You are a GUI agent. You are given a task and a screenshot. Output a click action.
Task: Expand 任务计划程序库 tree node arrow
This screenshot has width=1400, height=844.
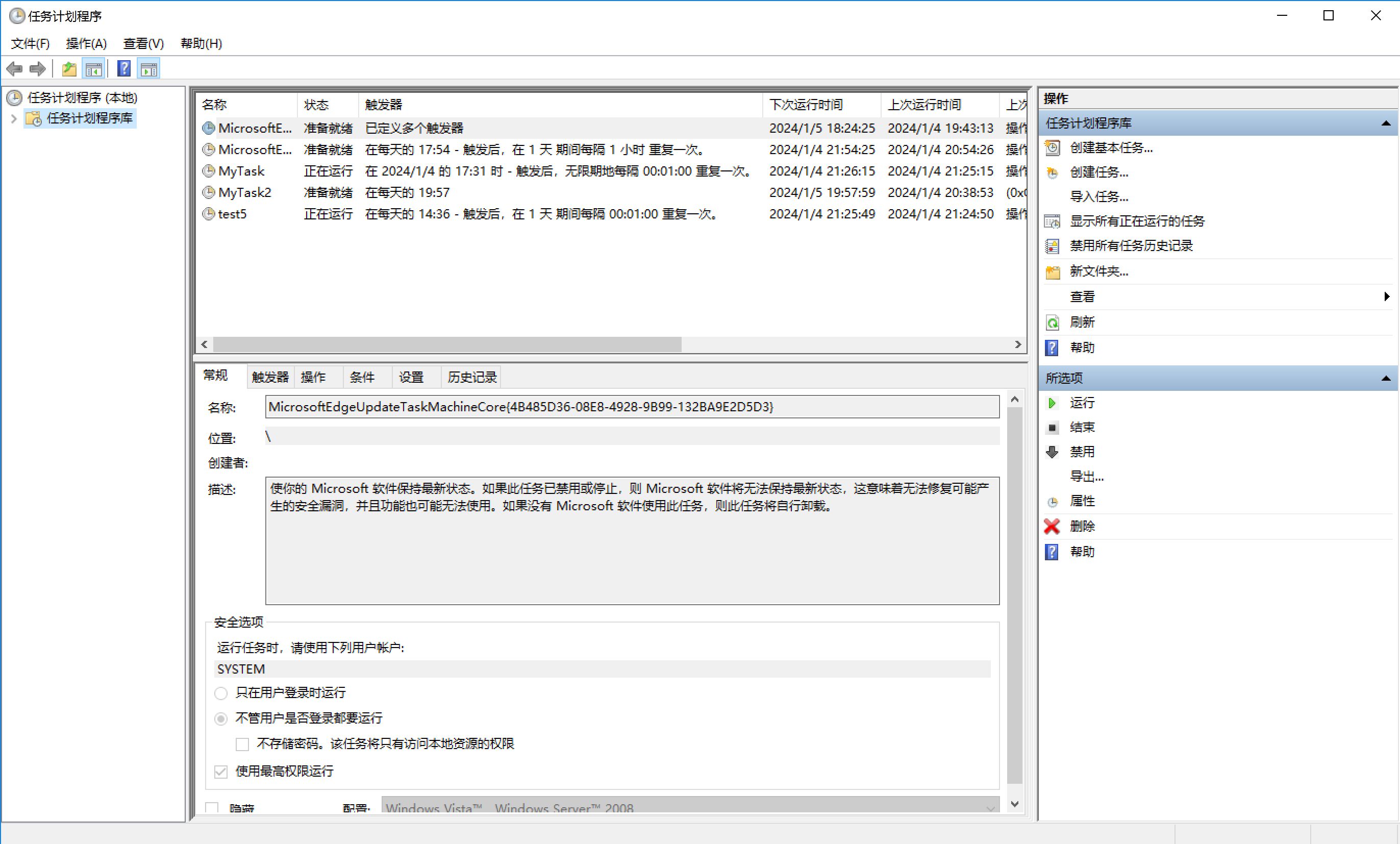point(14,119)
